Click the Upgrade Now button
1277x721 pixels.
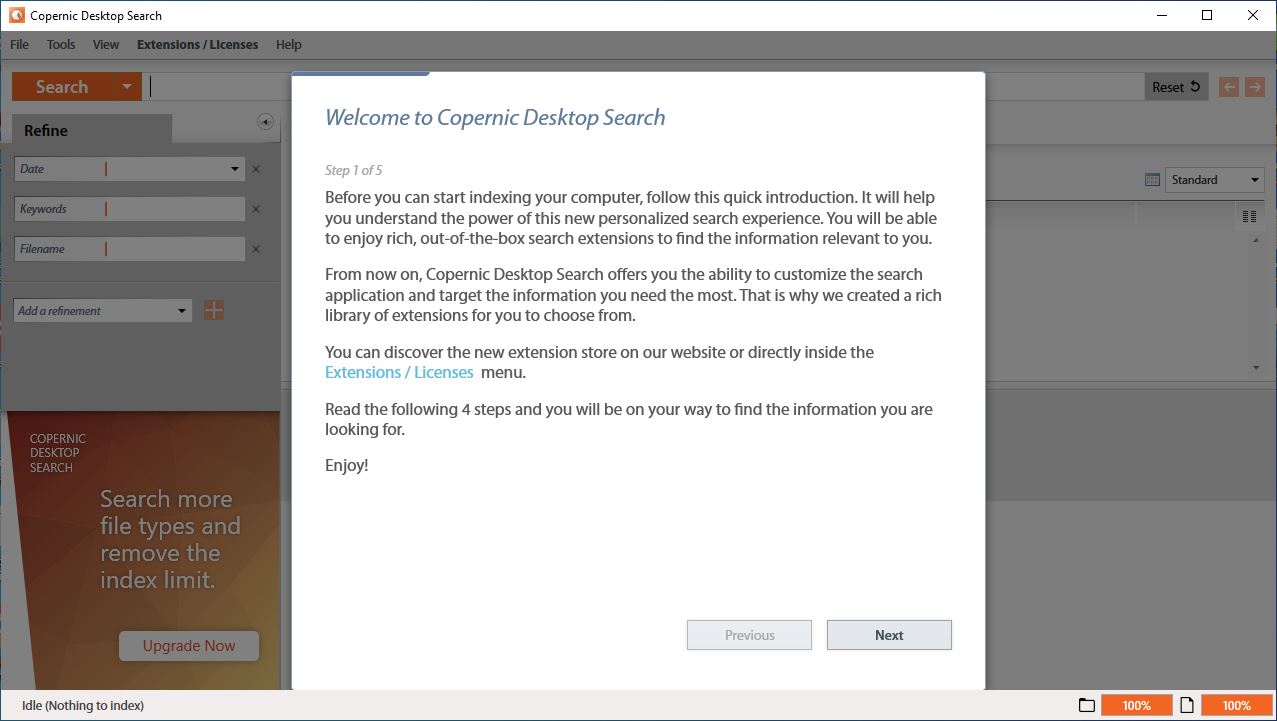tap(189, 646)
